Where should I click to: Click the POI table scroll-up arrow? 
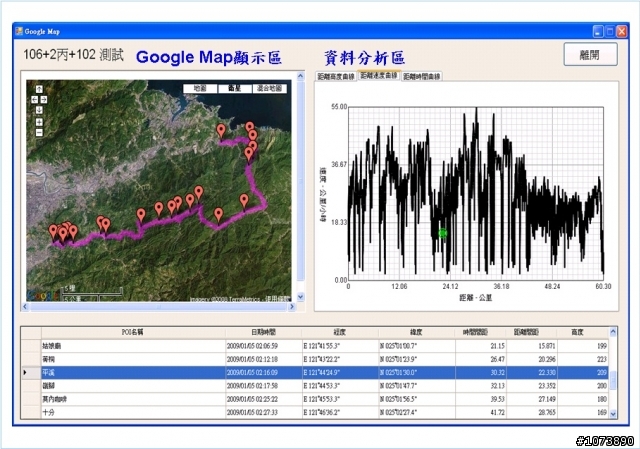point(613,332)
